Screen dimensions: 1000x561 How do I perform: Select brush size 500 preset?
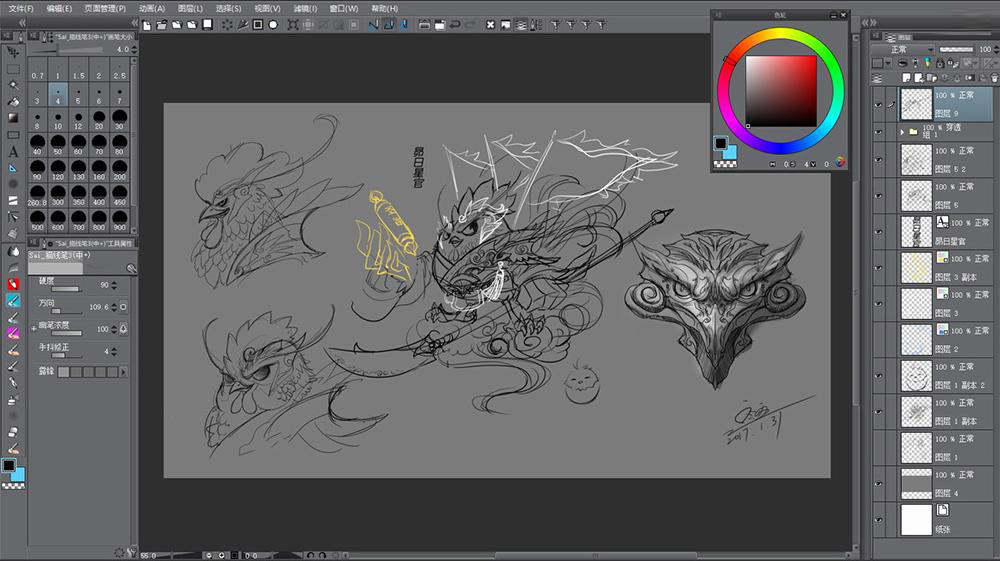tap(38, 221)
